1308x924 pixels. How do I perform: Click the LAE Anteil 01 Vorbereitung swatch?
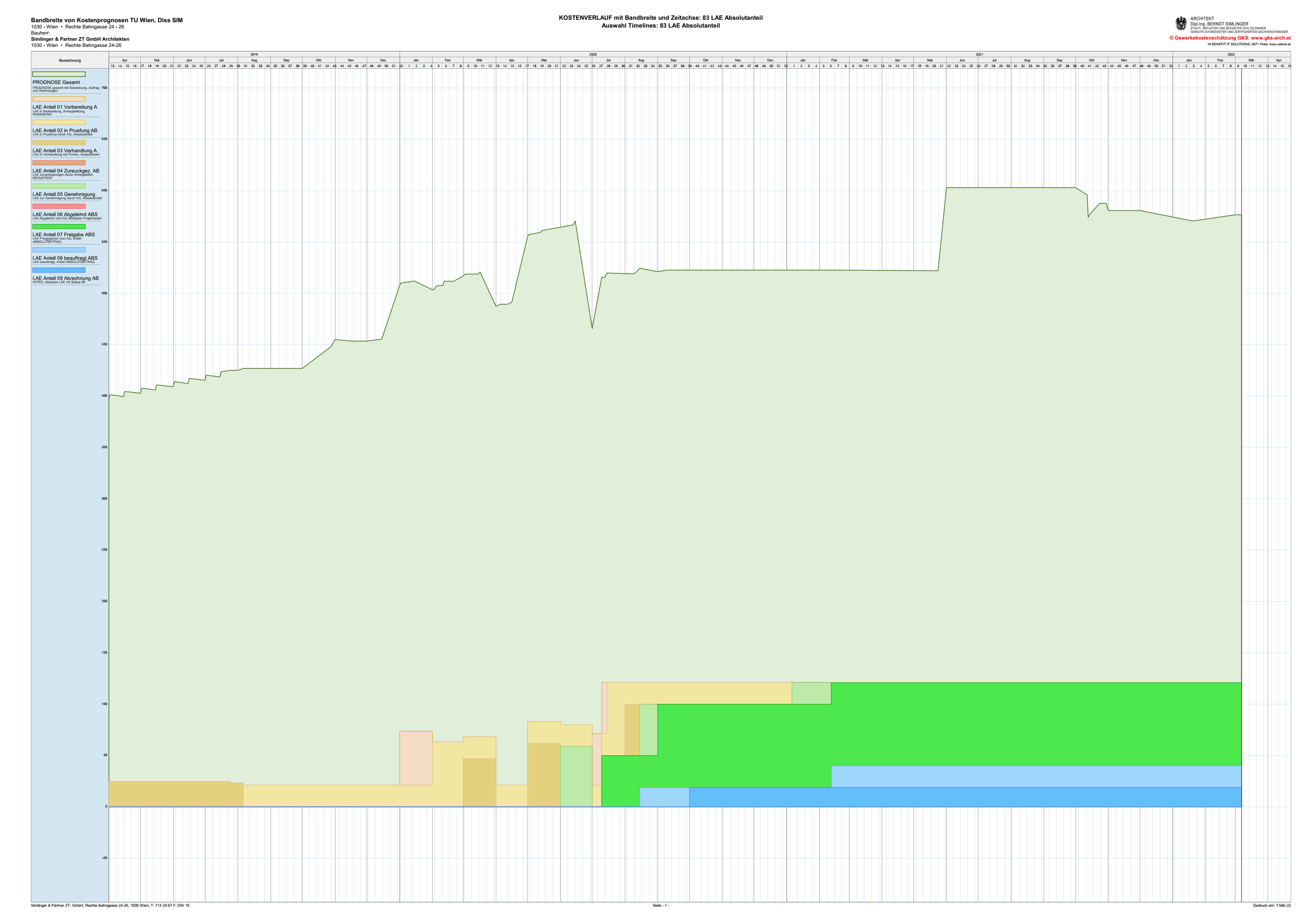tap(59, 99)
